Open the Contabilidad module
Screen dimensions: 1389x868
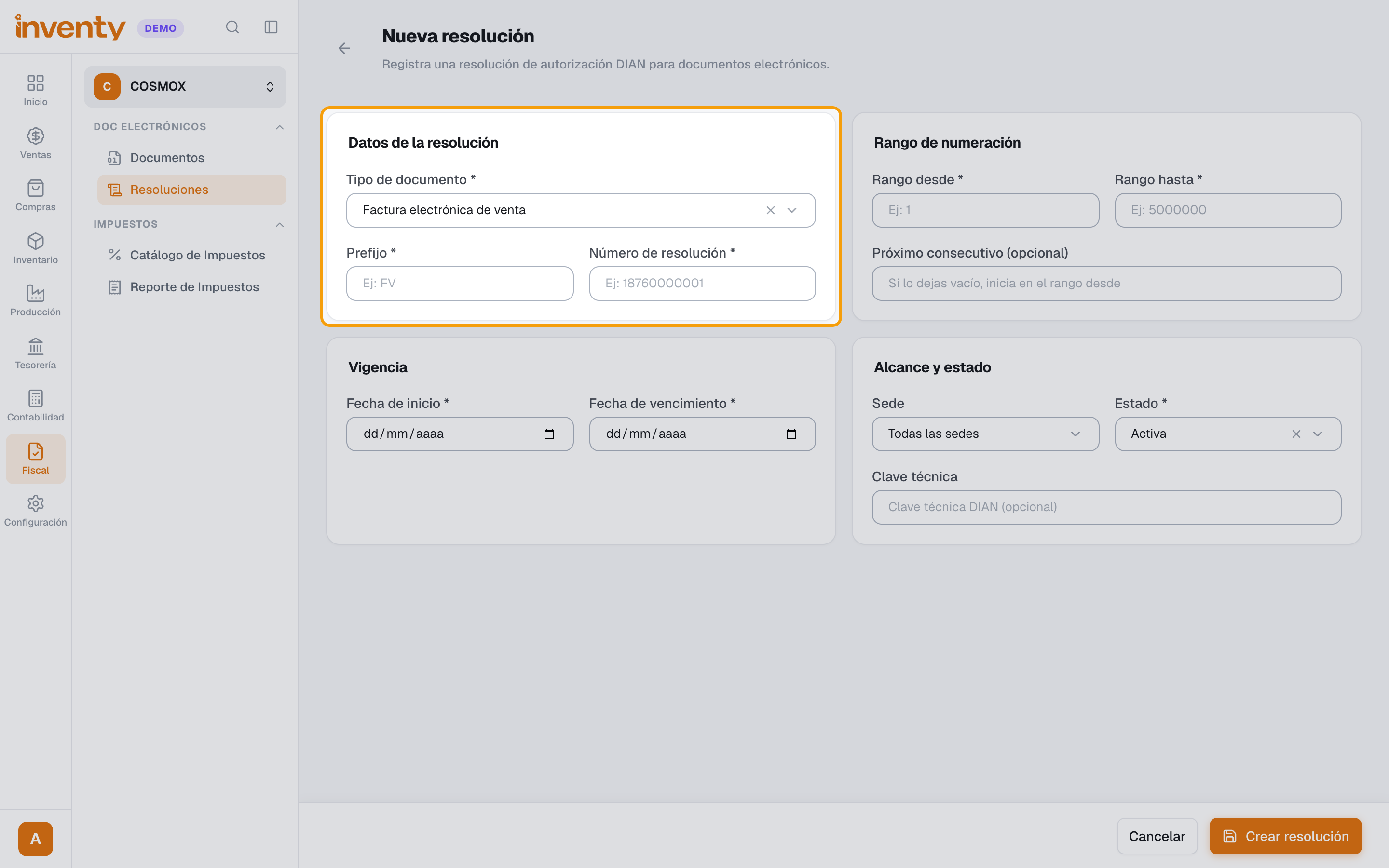pyautogui.click(x=36, y=405)
